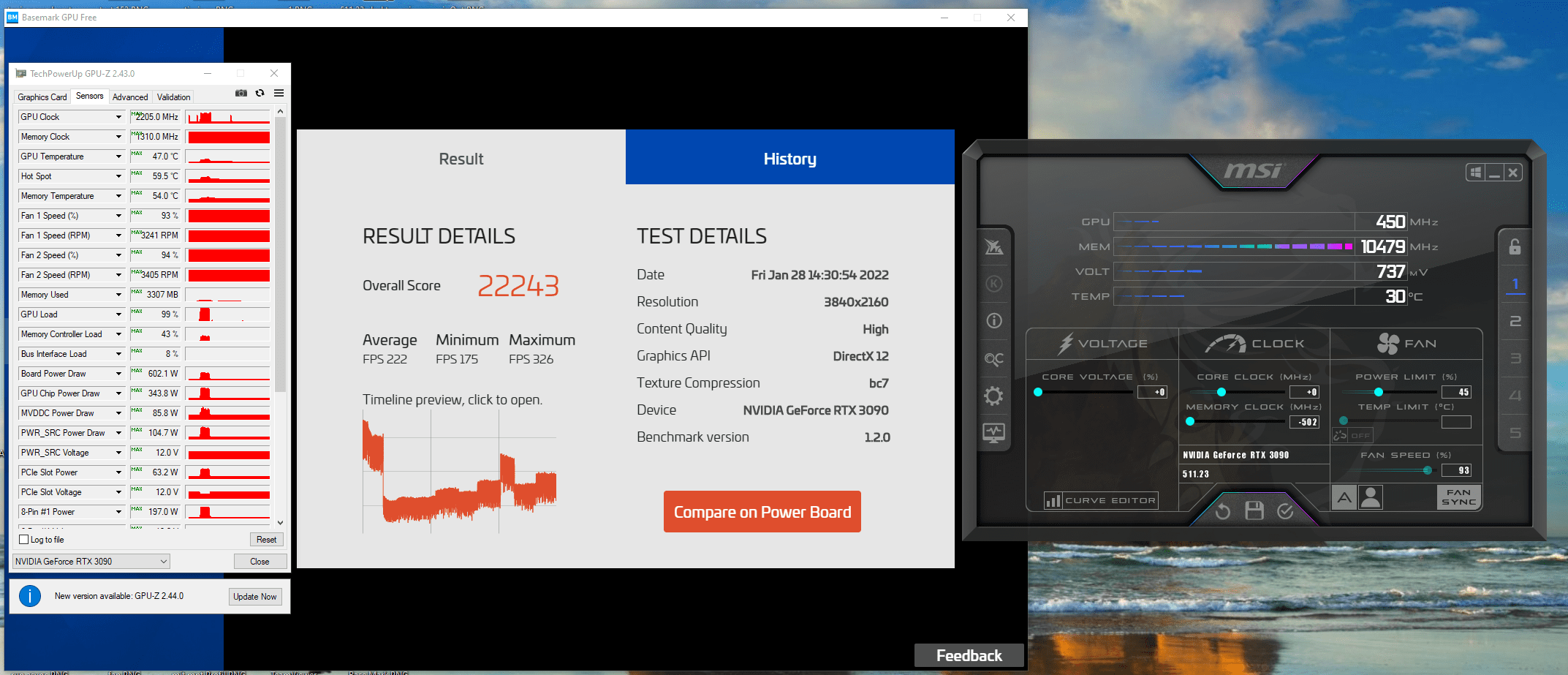Image resolution: width=1568 pixels, height=675 pixels.
Task: Select Afterburner profile slot 3
Action: pos(1515,358)
